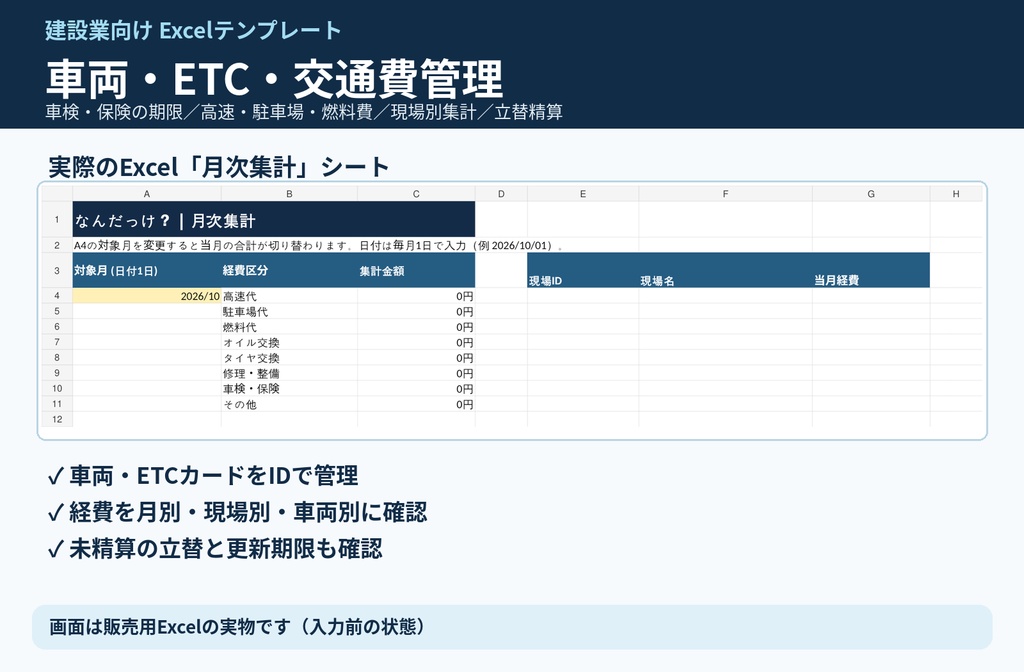The width and height of the screenshot is (1024, 672).
Task: Click the '経費区分' header cell
Action: pos(289,270)
